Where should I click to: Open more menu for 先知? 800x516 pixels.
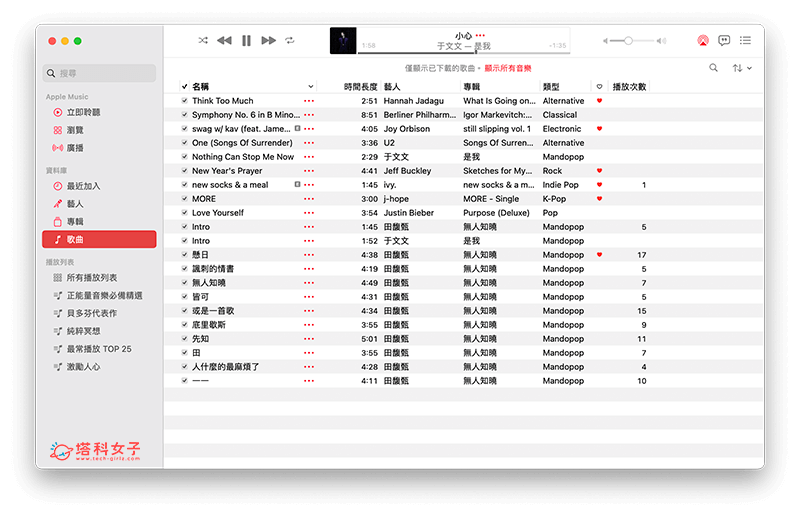pos(309,339)
